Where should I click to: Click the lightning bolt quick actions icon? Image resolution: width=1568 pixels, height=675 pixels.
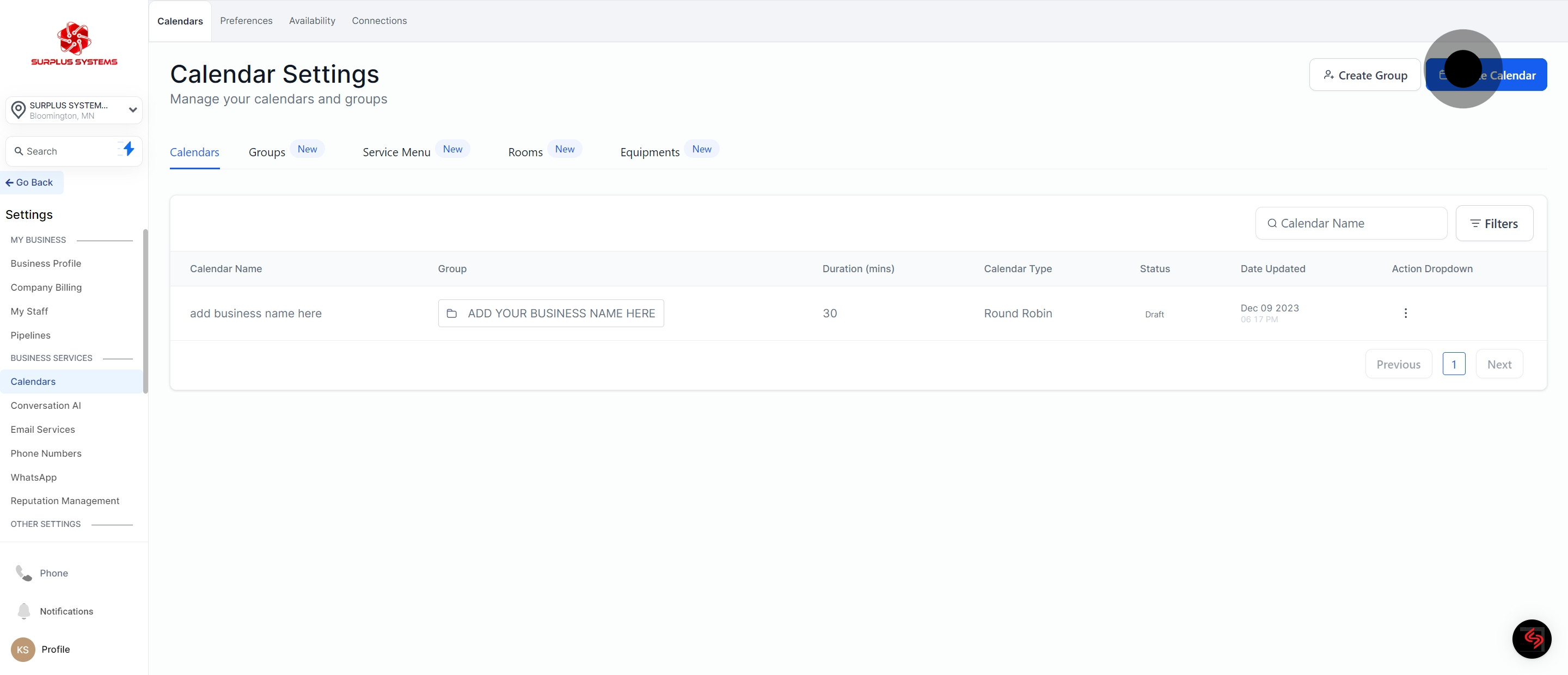(x=128, y=149)
